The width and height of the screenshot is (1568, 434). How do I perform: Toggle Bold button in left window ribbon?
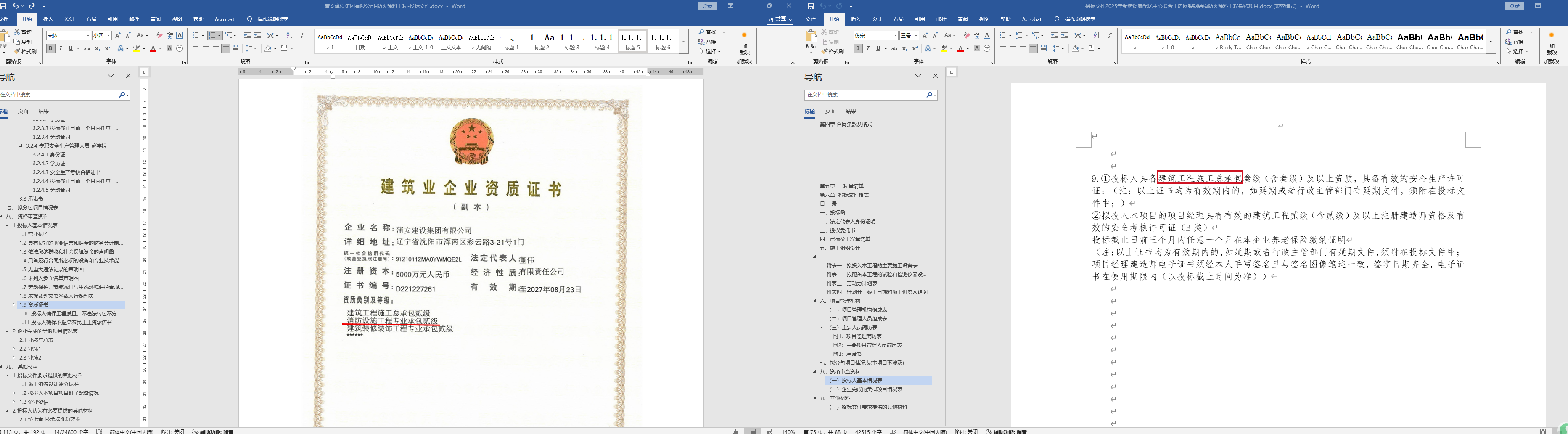(x=50, y=49)
